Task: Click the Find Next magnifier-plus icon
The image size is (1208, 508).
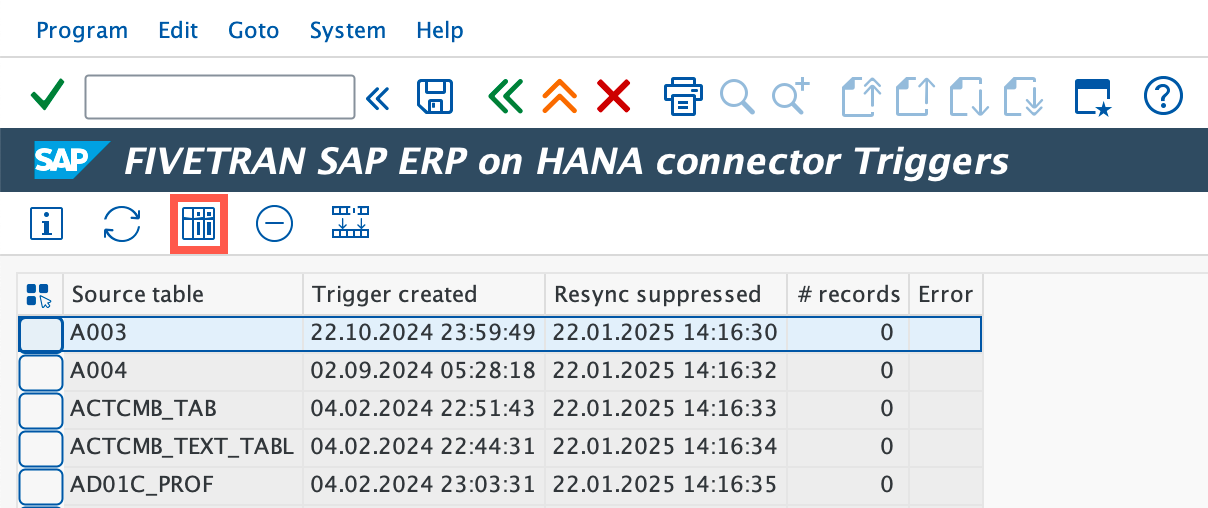Action: (790, 96)
